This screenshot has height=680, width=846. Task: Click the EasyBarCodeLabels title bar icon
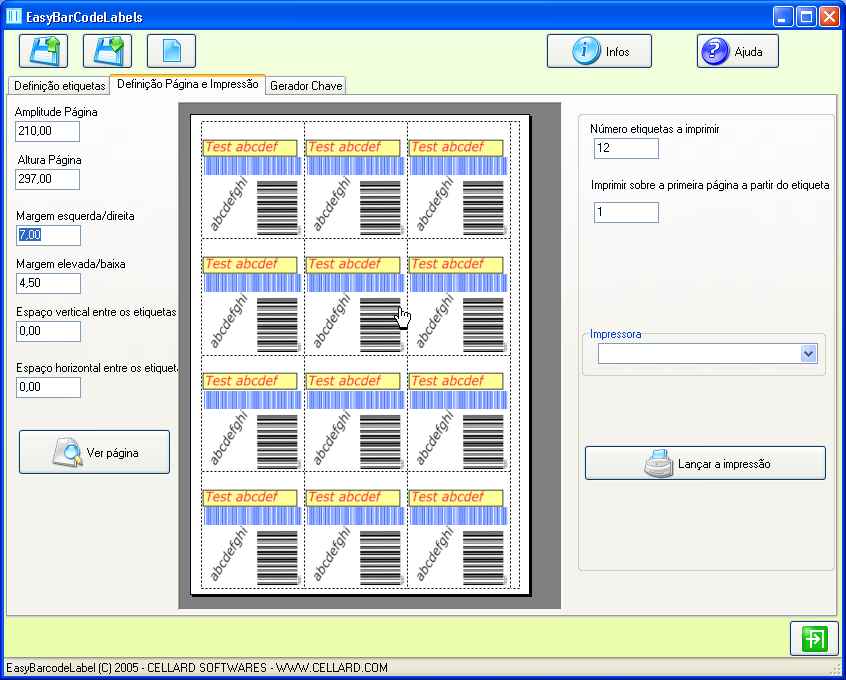click(x=13, y=17)
